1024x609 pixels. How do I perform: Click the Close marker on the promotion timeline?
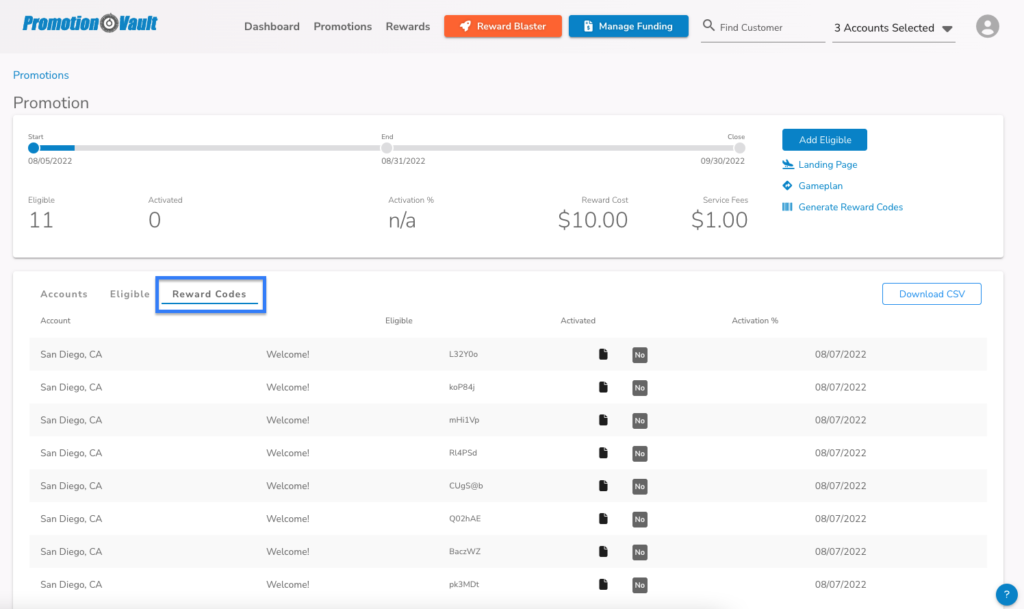point(739,148)
